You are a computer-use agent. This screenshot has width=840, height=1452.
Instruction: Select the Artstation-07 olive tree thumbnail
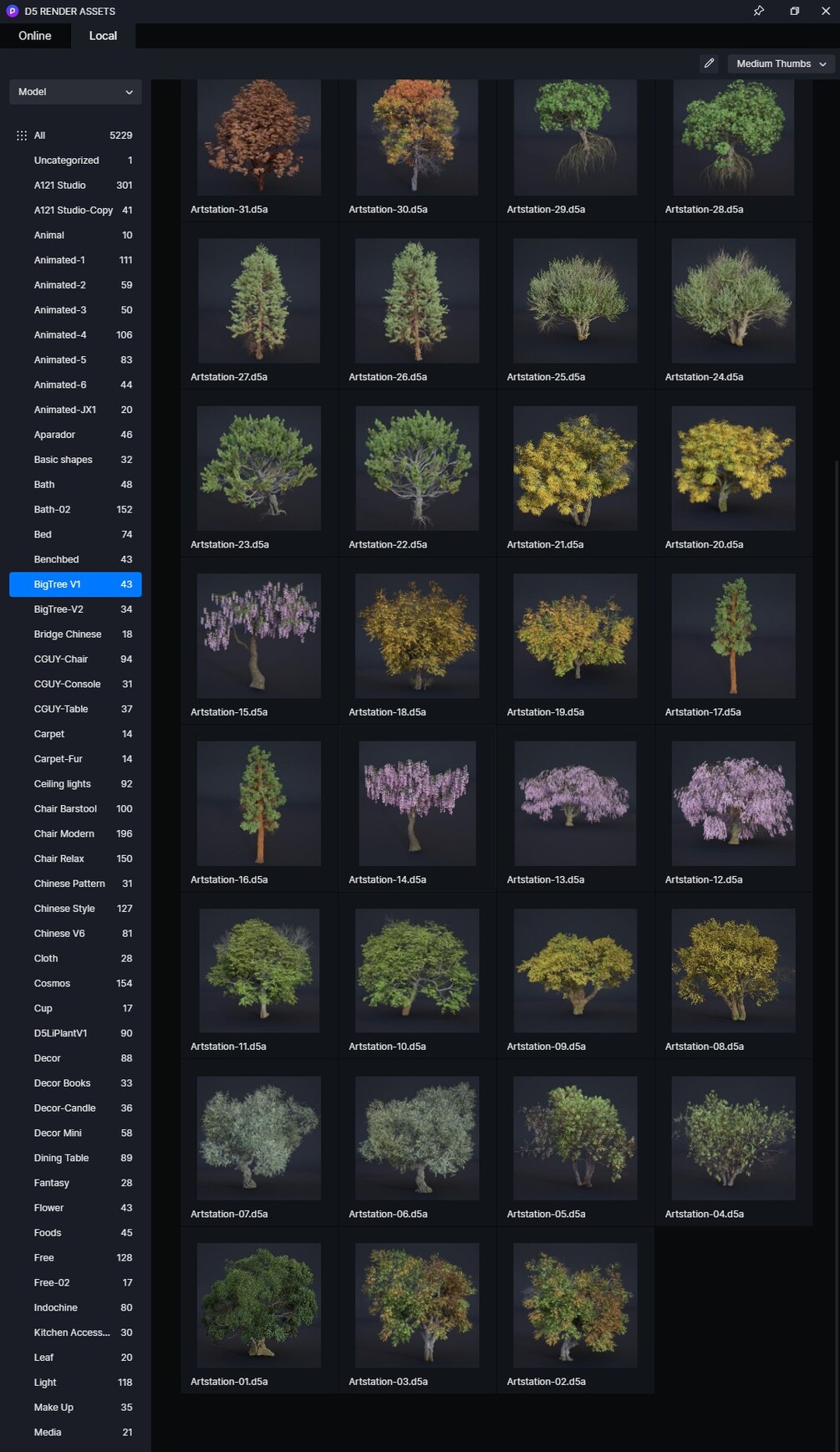[x=259, y=1139]
